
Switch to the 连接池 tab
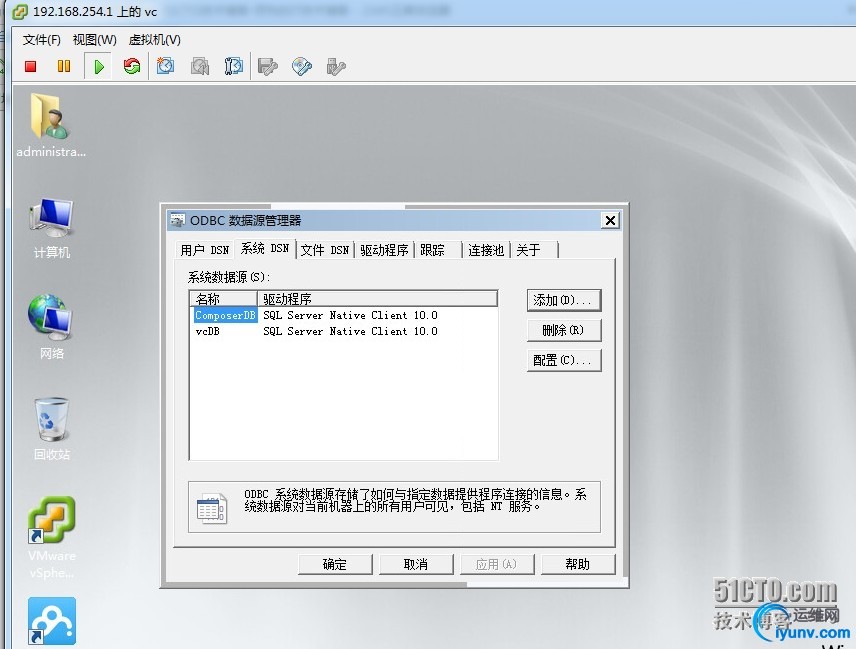point(486,250)
